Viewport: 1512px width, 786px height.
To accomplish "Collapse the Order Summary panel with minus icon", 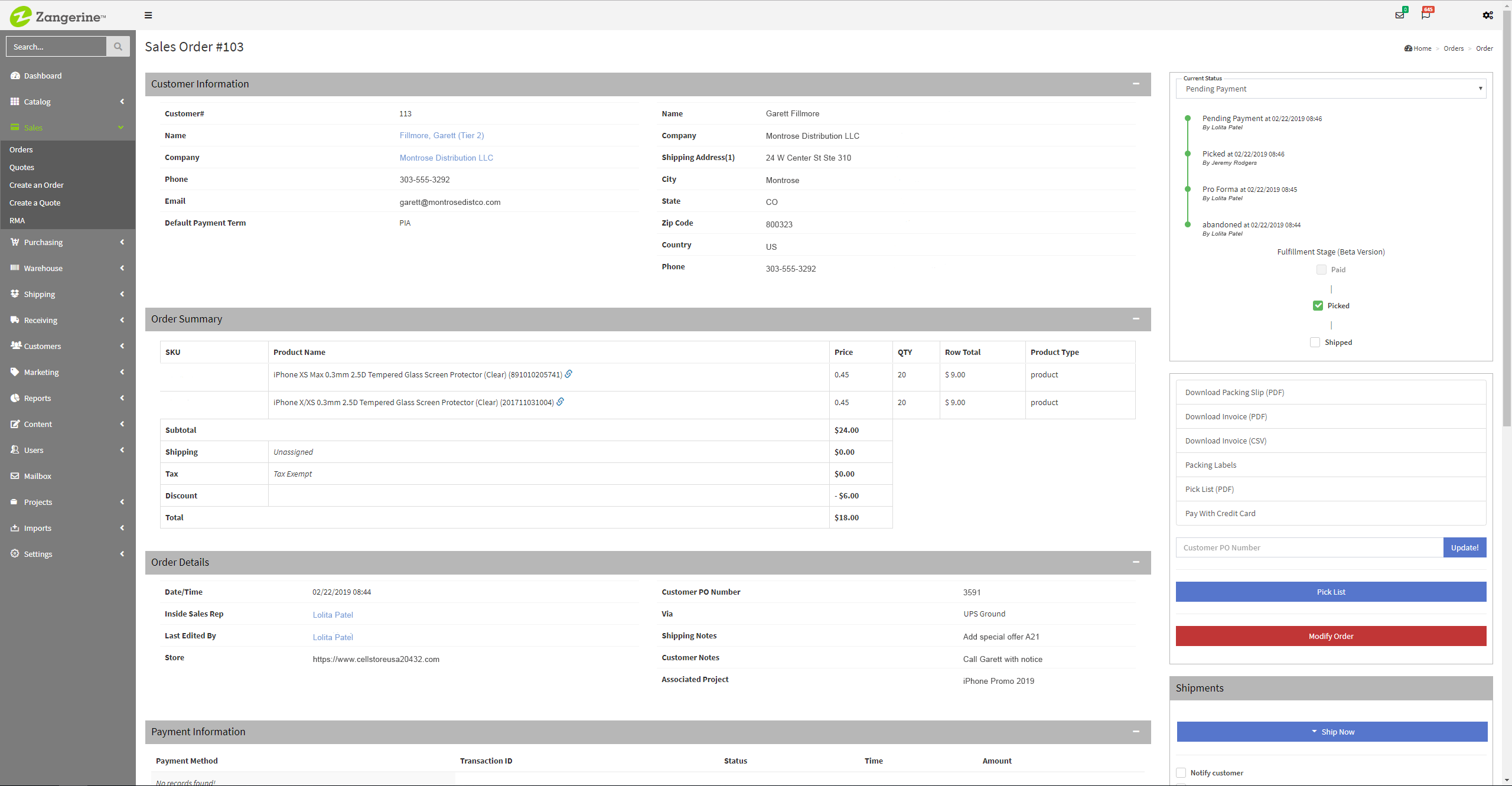I will [x=1136, y=319].
